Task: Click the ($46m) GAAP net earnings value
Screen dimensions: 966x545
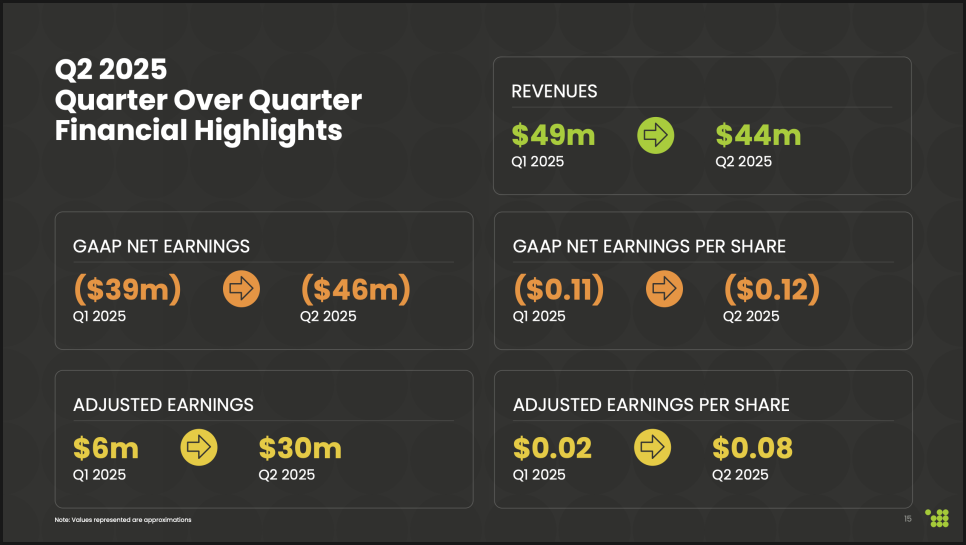Action: [x=355, y=290]
